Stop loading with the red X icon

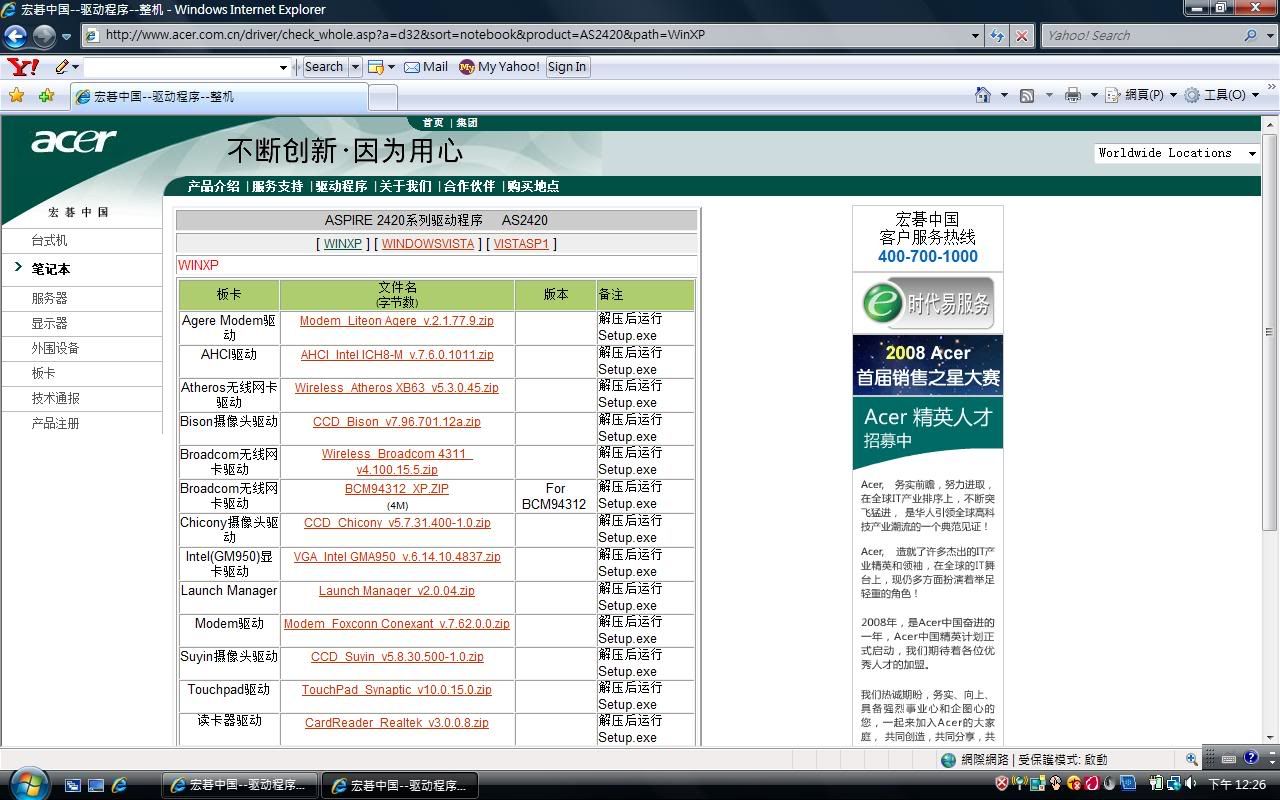tap(1022, 35)
